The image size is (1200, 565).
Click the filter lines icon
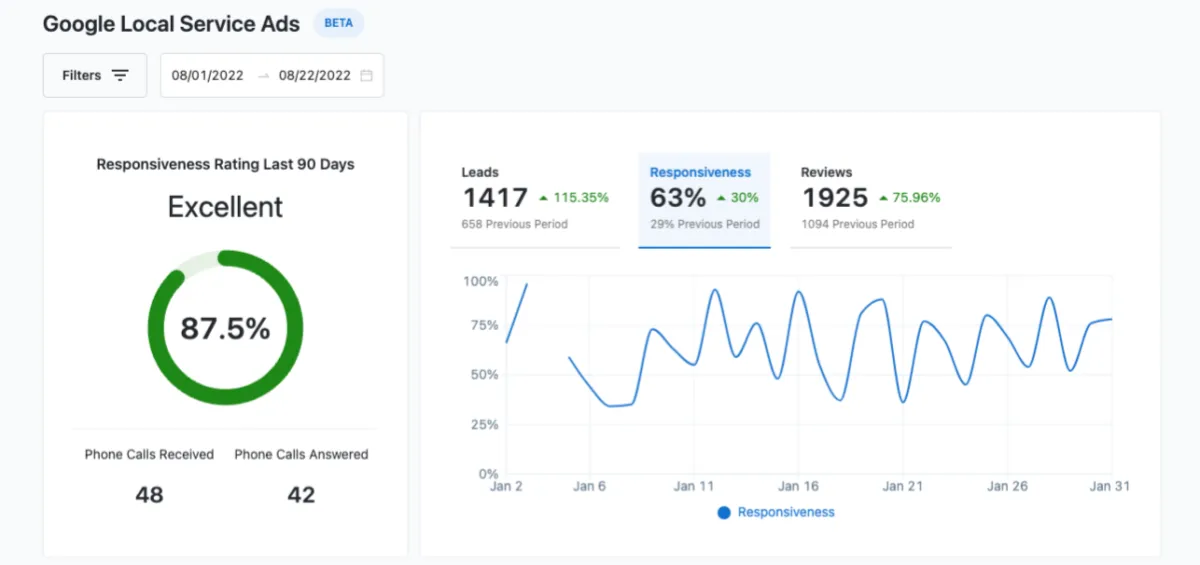coord(120,75)
